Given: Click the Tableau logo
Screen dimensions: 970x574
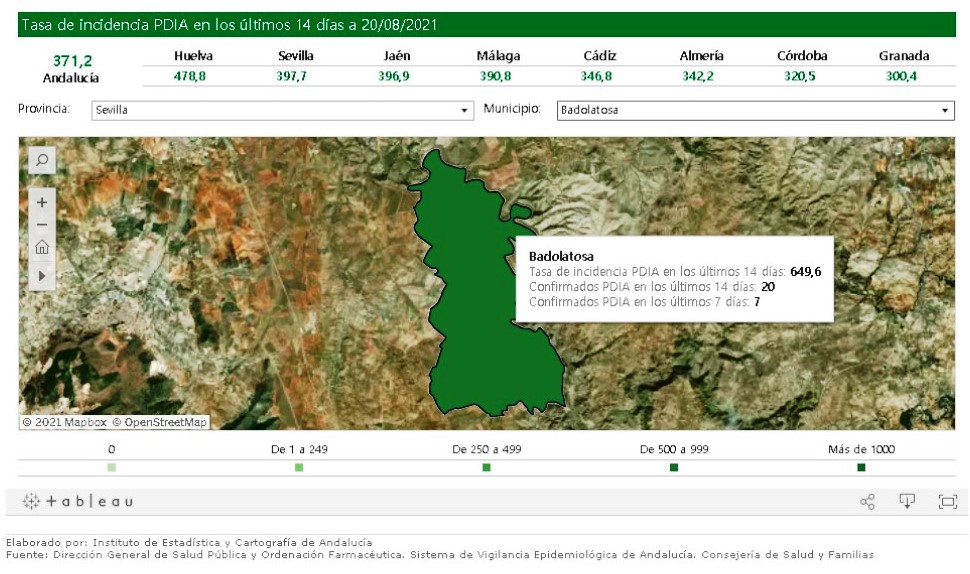Looking at the screenshot, I should click(x=77, y=502).
